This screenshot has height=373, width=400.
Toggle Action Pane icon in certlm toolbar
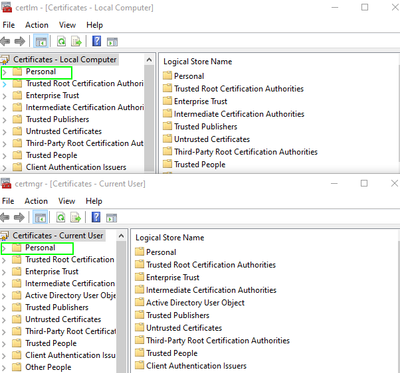click(x=112, y=42)
